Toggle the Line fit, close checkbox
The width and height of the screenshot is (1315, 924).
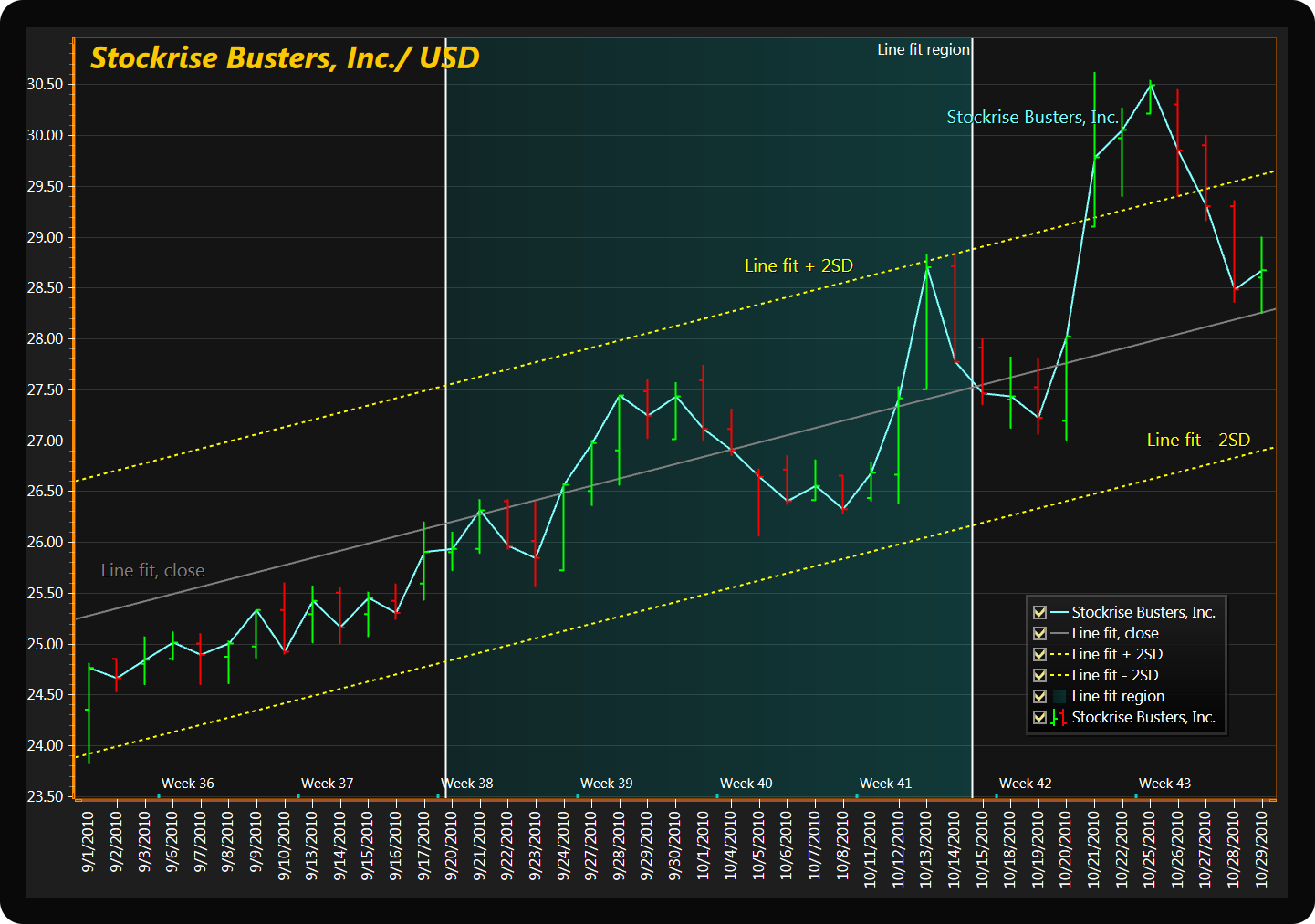point(1039,633)
